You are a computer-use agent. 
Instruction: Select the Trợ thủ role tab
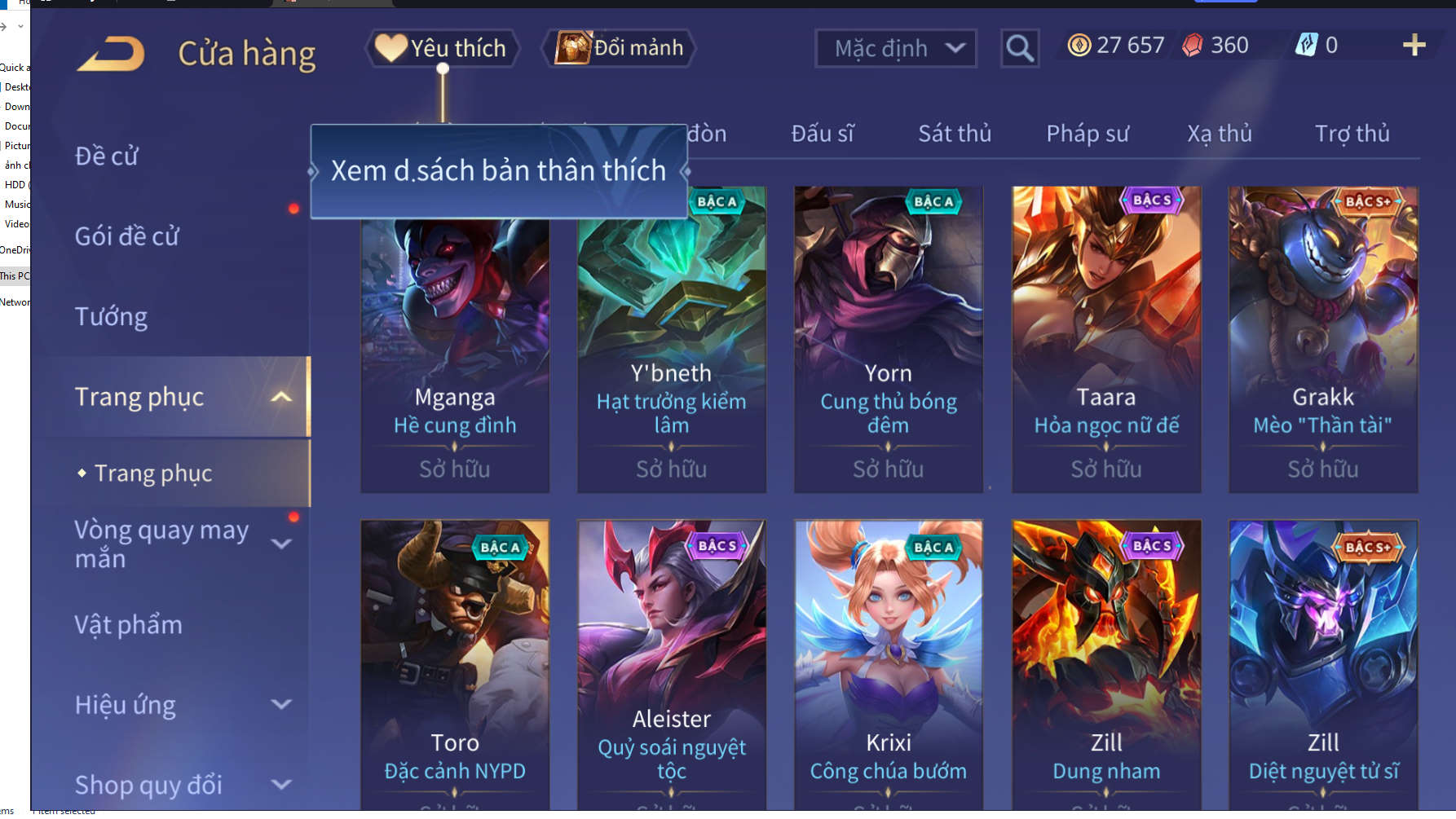pos(1352,133)
